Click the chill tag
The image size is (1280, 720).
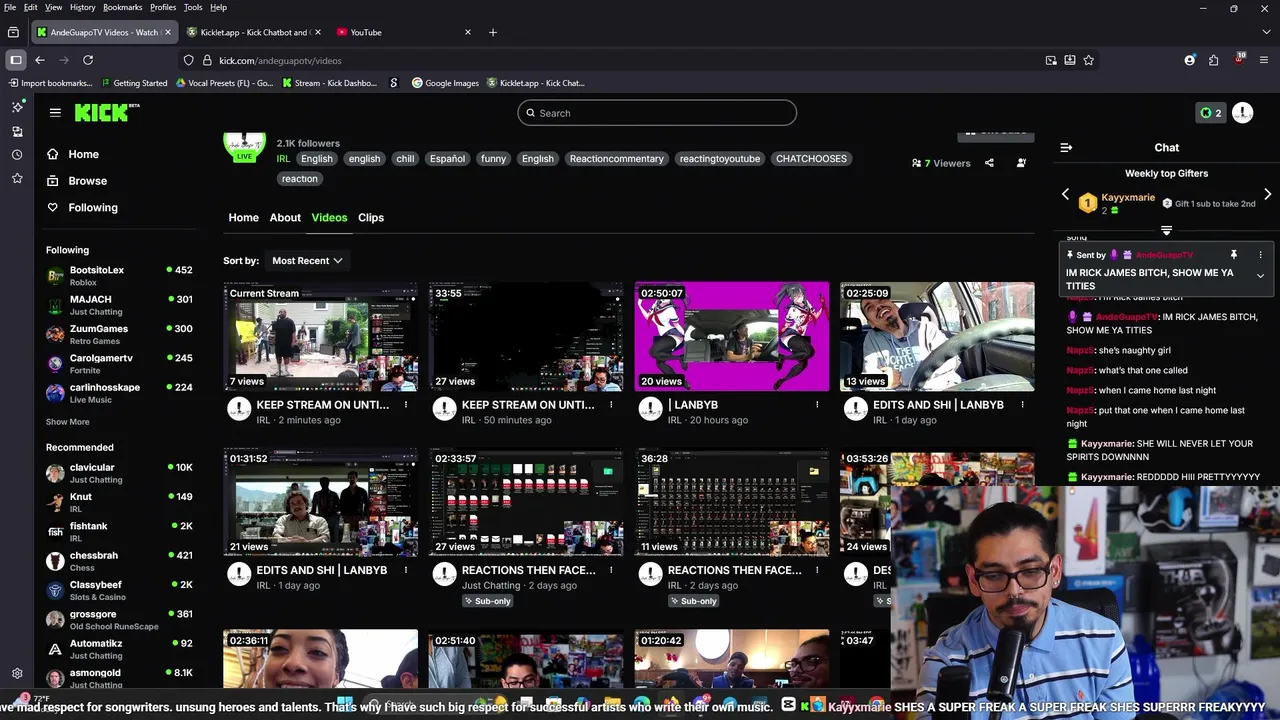(405, 159)
